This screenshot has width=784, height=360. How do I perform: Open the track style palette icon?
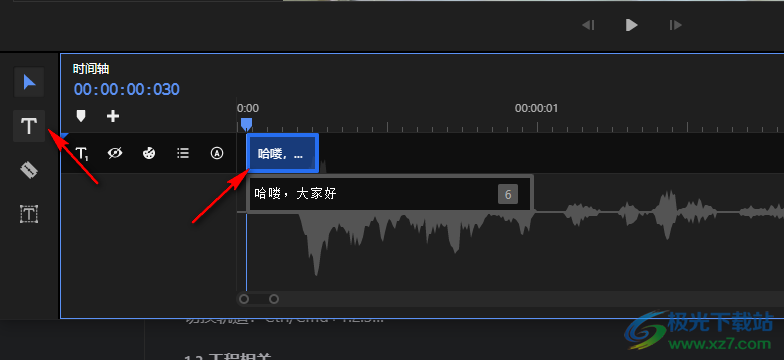149,154
